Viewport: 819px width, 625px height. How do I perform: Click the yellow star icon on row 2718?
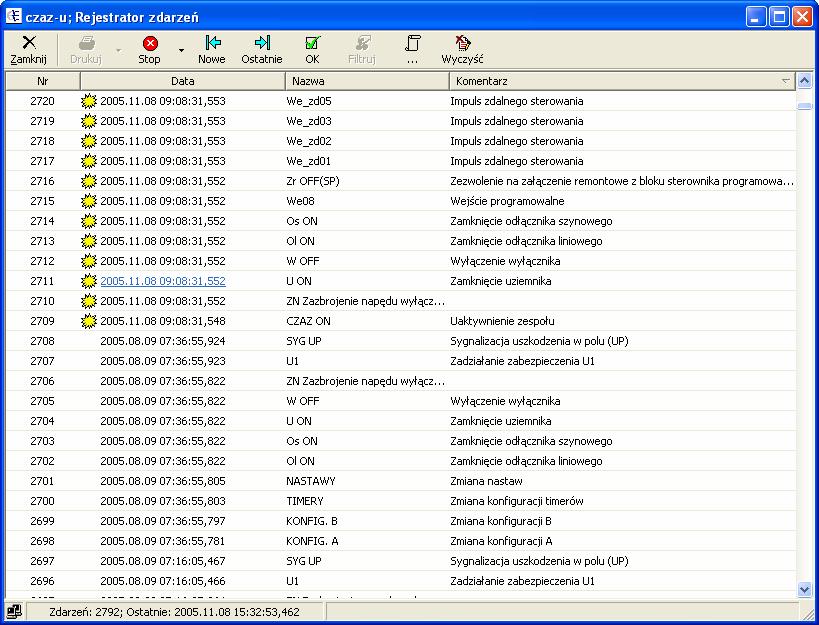[89, 141]
